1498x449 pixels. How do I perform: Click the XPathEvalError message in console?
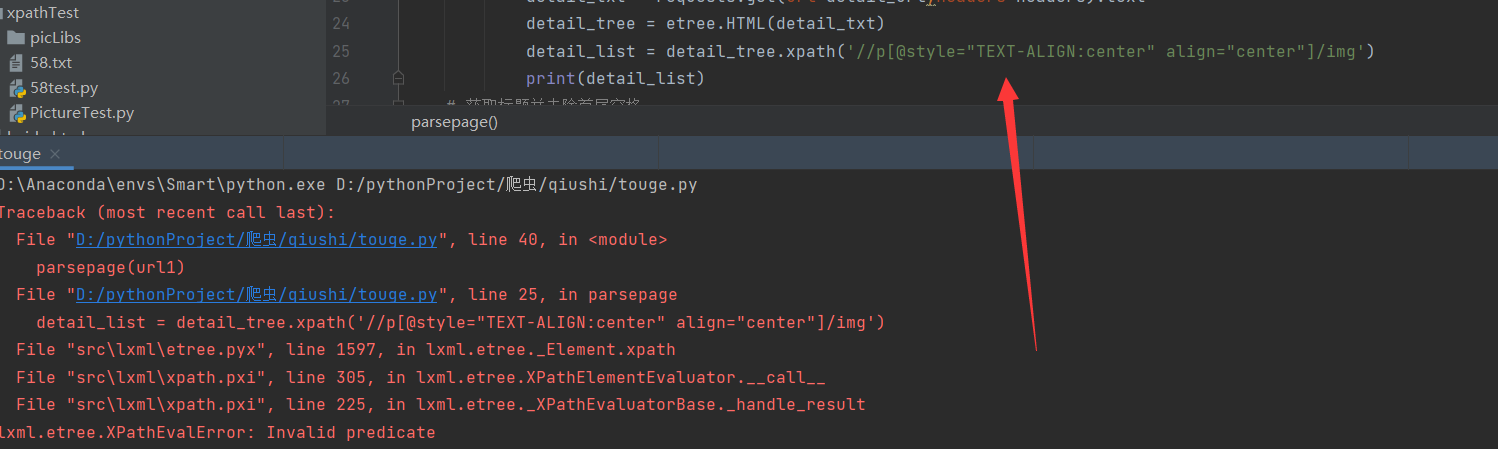tap(216, 433)
